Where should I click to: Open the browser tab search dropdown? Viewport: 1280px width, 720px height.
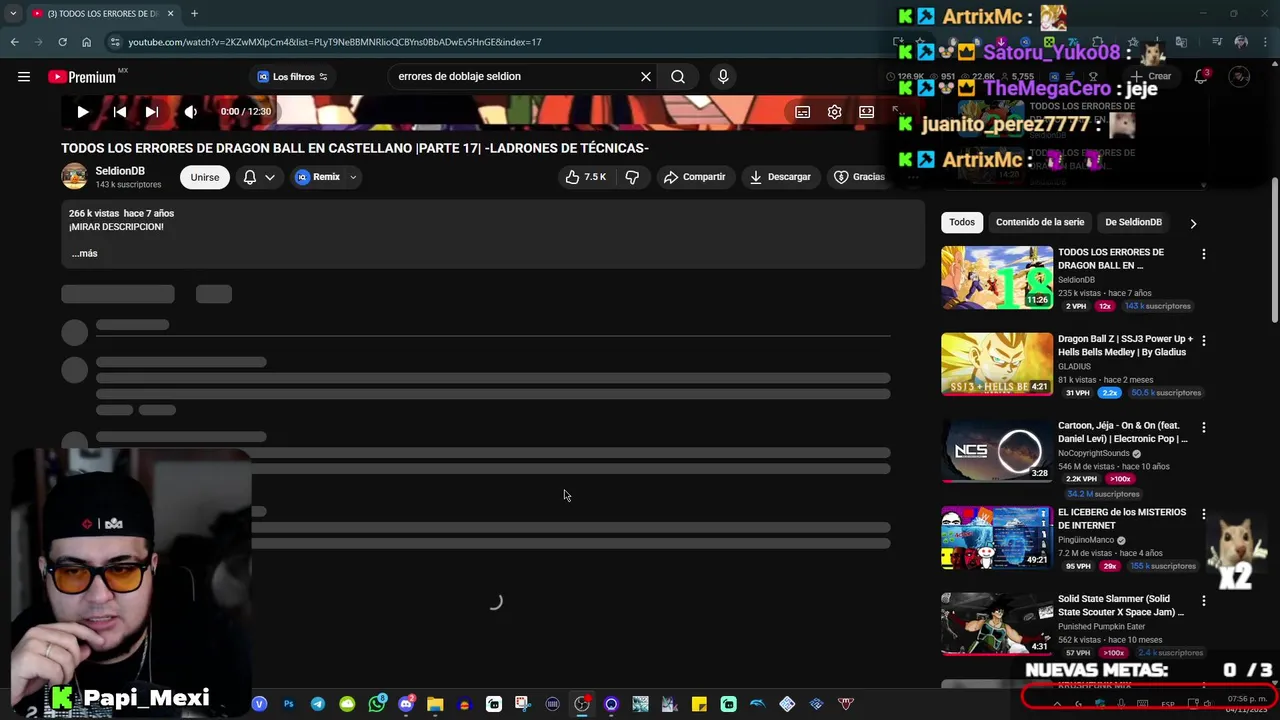(13, 14)
